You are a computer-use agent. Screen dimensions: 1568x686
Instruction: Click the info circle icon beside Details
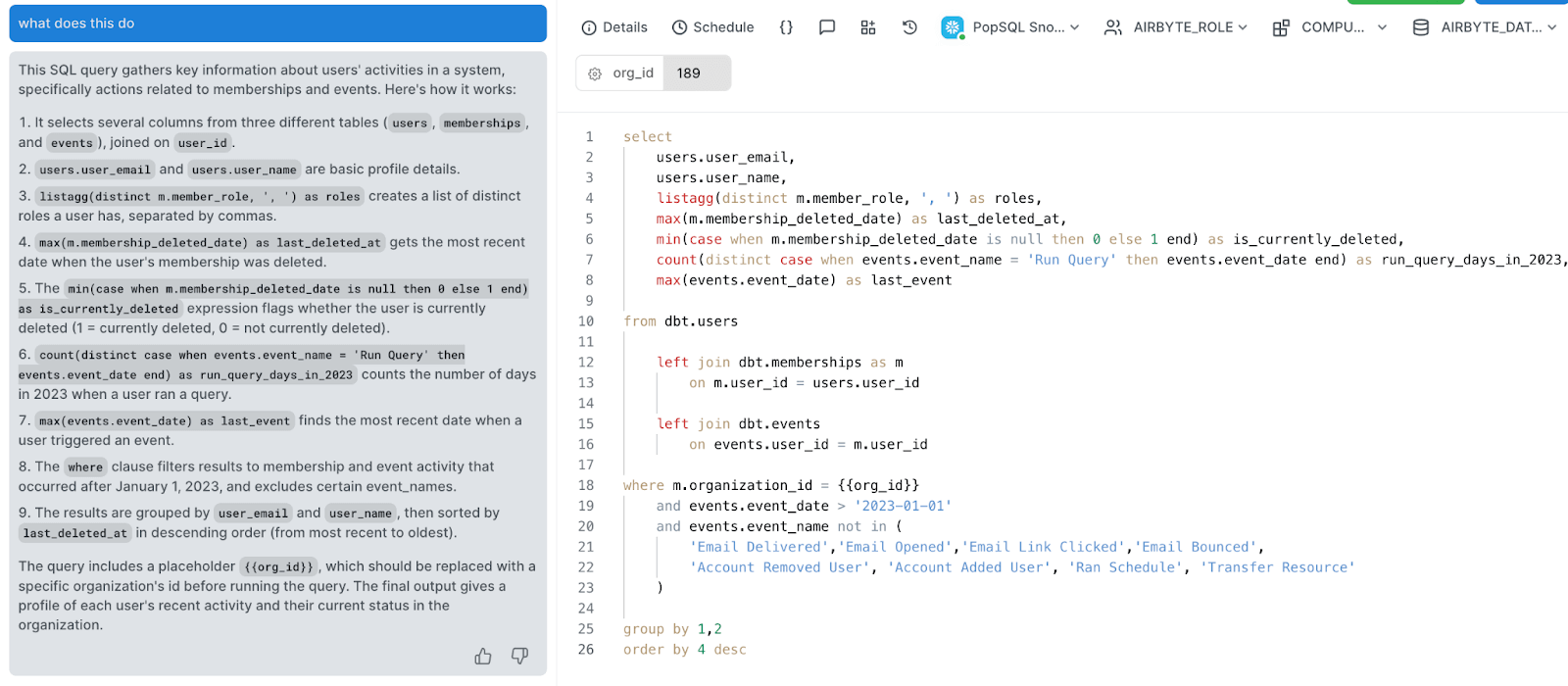pos(589,27)
